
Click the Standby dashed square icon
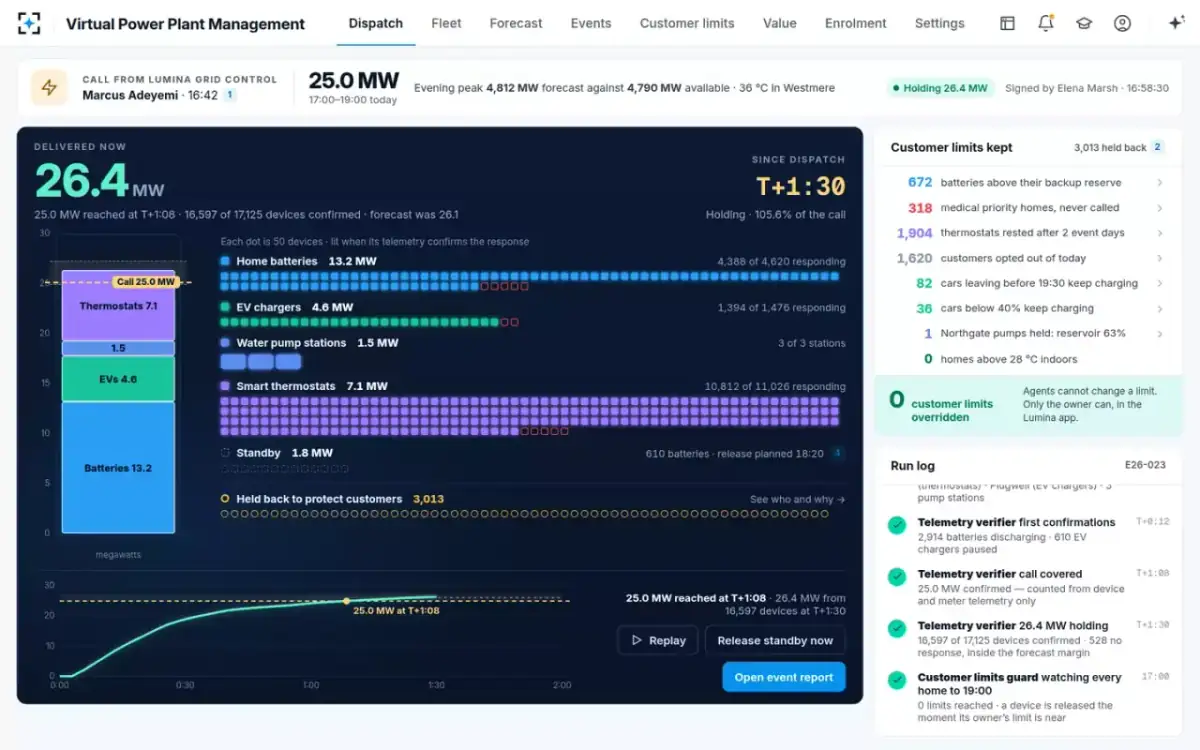coord(225,453)
